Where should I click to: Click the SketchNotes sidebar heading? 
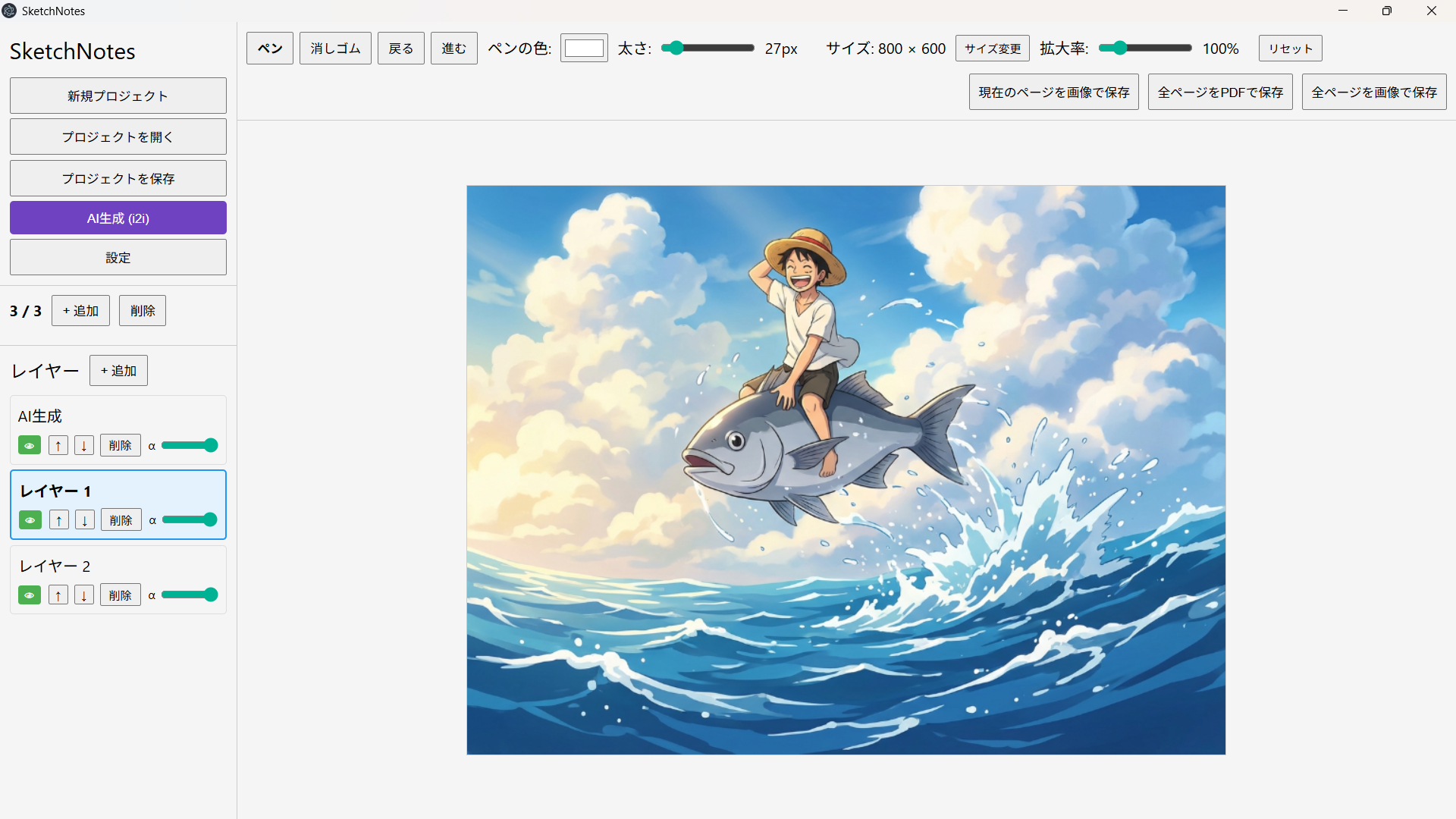[73, 52]
